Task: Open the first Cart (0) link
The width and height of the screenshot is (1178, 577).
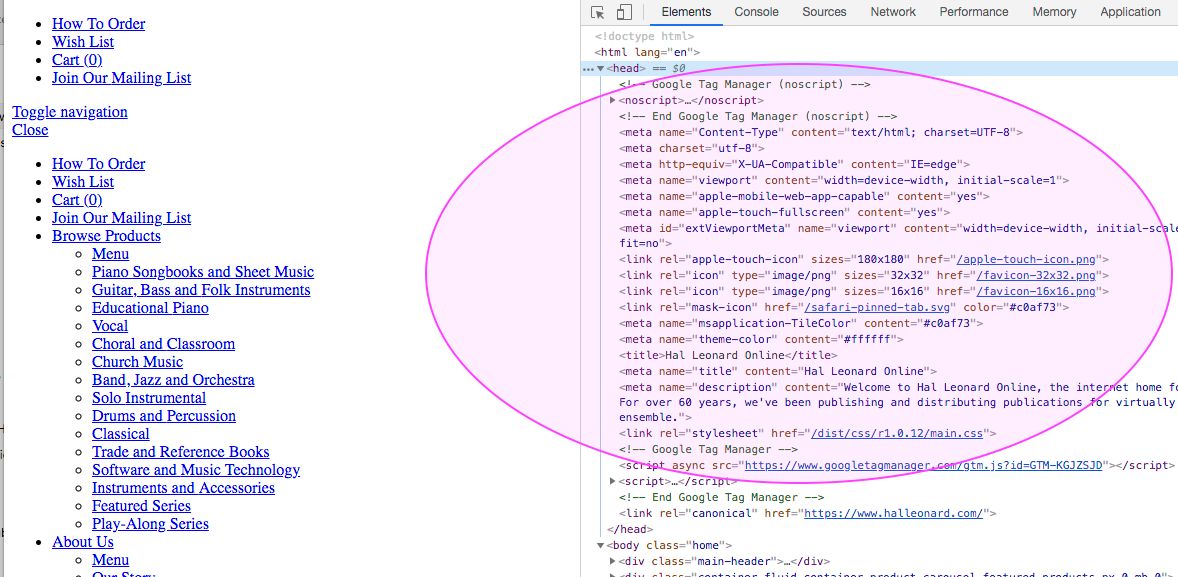Action: click(77, 60)
